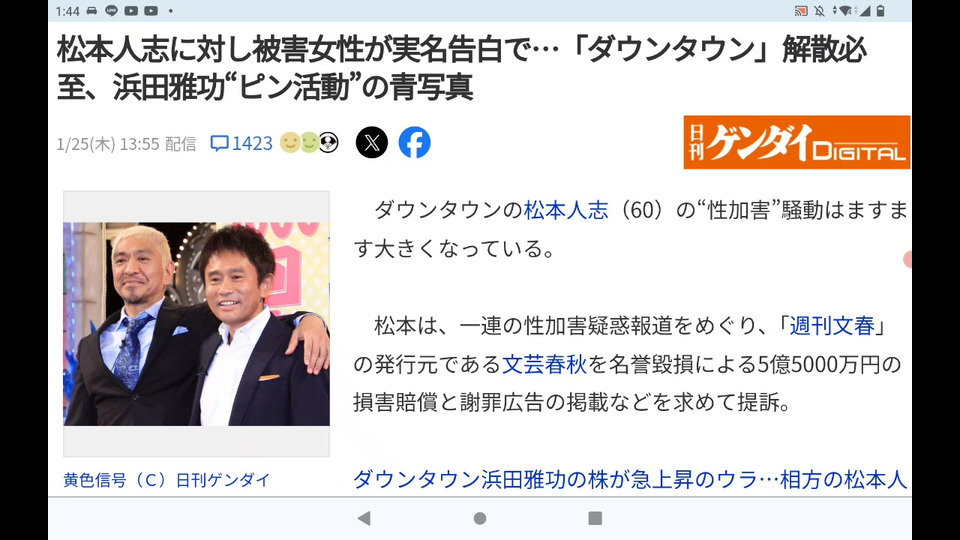The height and width of the screenshot is (540, 960).
Task: Tap the Android home circle button
Action: pyautogui.click(x=480, y=519)
